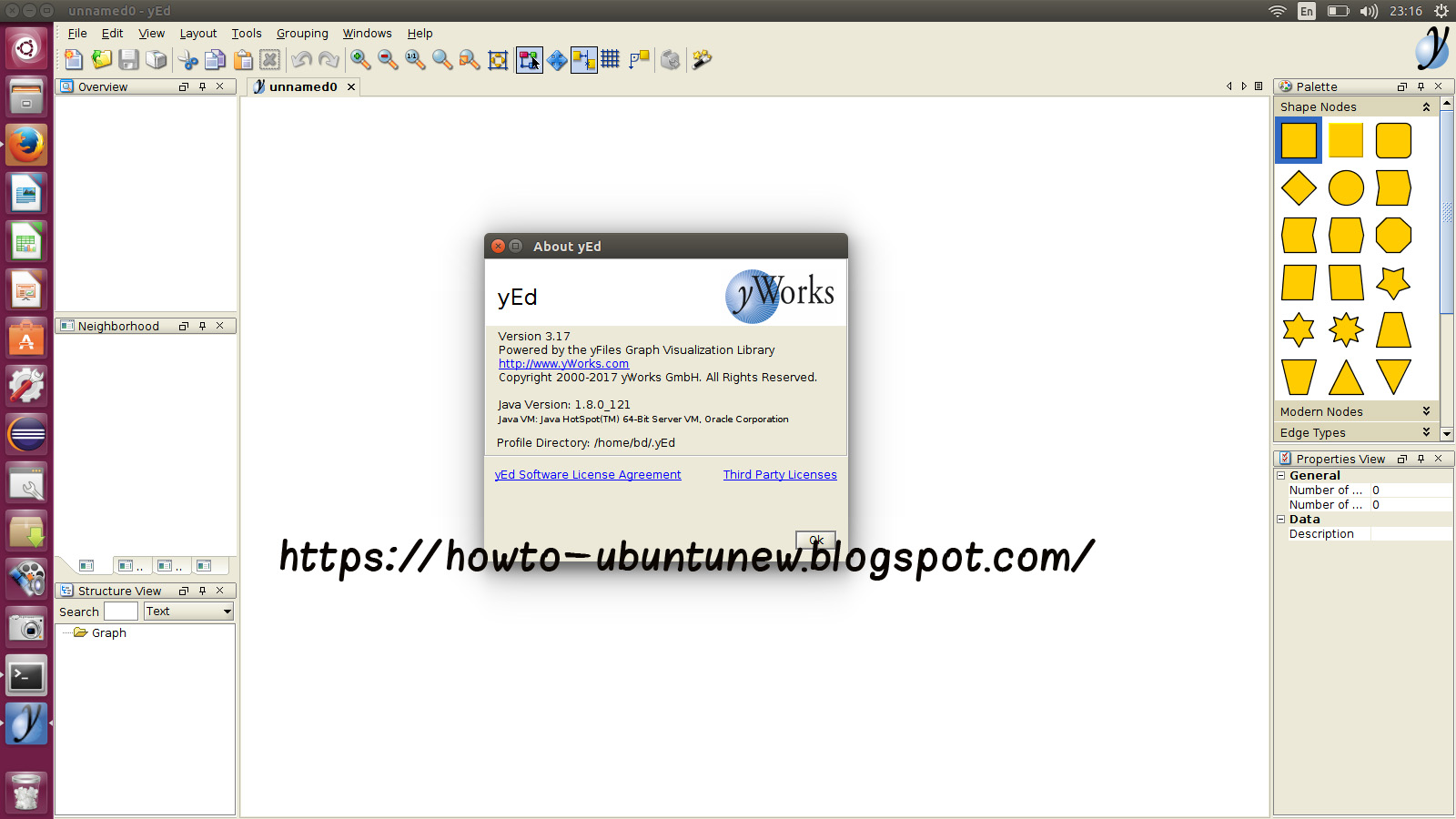Create a new document from toolbar

pyautogui.click(x=74, y=60)
